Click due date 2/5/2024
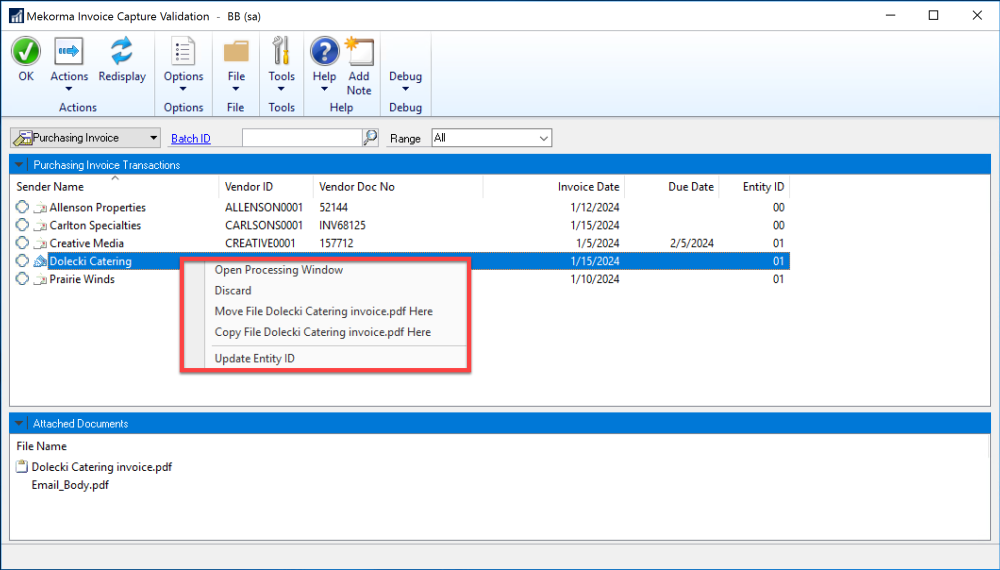Screen dimensions: 1000x570 (692, 243)
